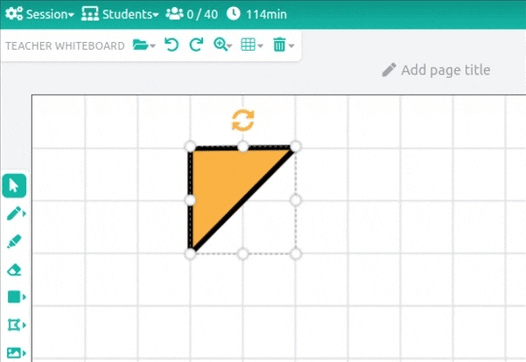Click the 114min session timer
This screenshot has height=362, width=526.
[x=257, y=14]
